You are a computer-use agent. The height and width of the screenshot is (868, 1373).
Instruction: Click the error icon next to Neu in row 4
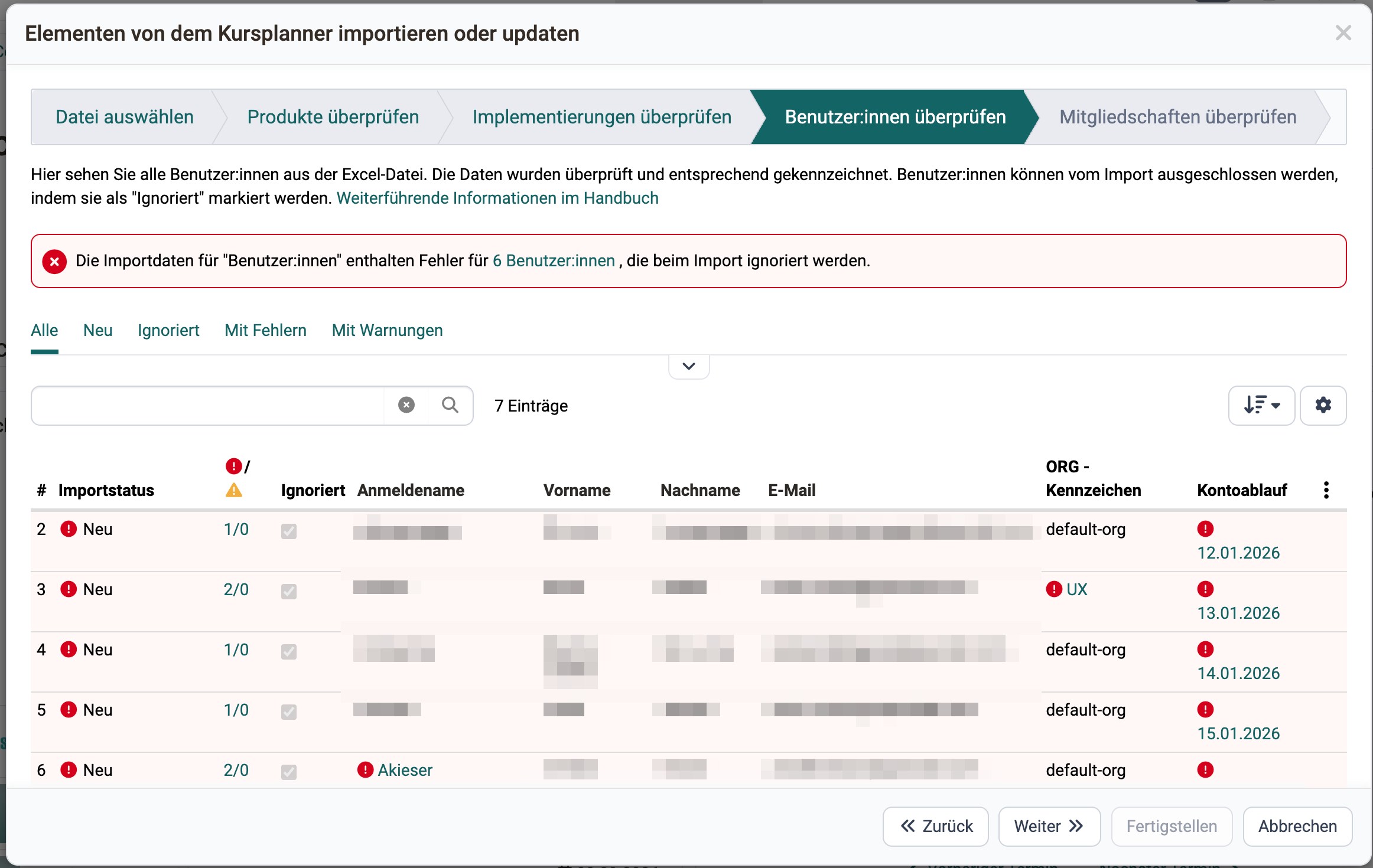(x=69, y=650)
